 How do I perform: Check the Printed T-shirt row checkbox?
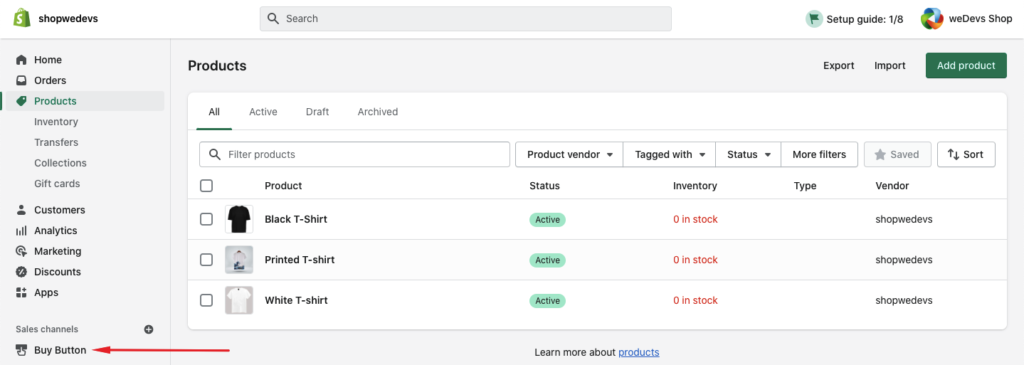[206, 260]
